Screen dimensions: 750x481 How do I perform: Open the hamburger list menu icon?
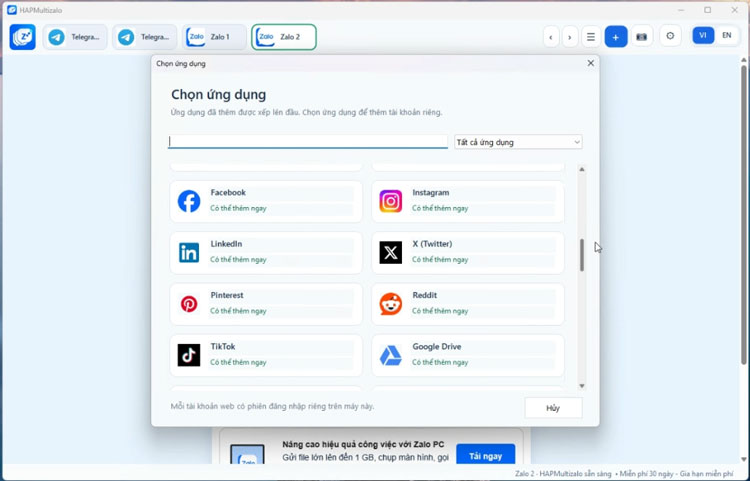(591, 37)
